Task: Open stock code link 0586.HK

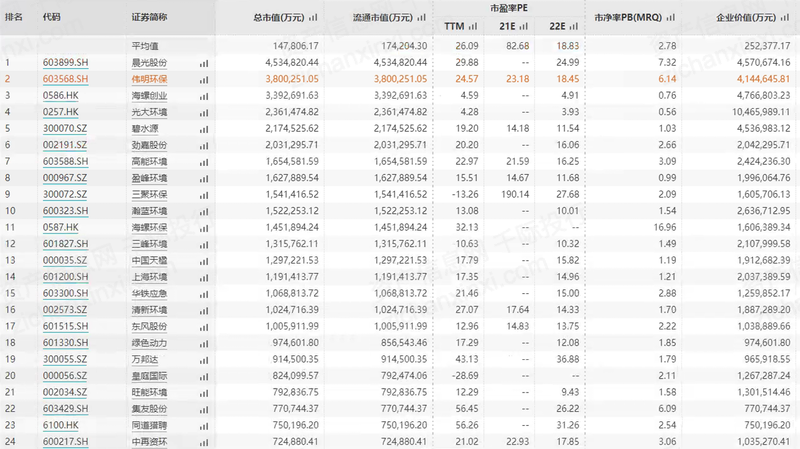Action: pos(61,95)
